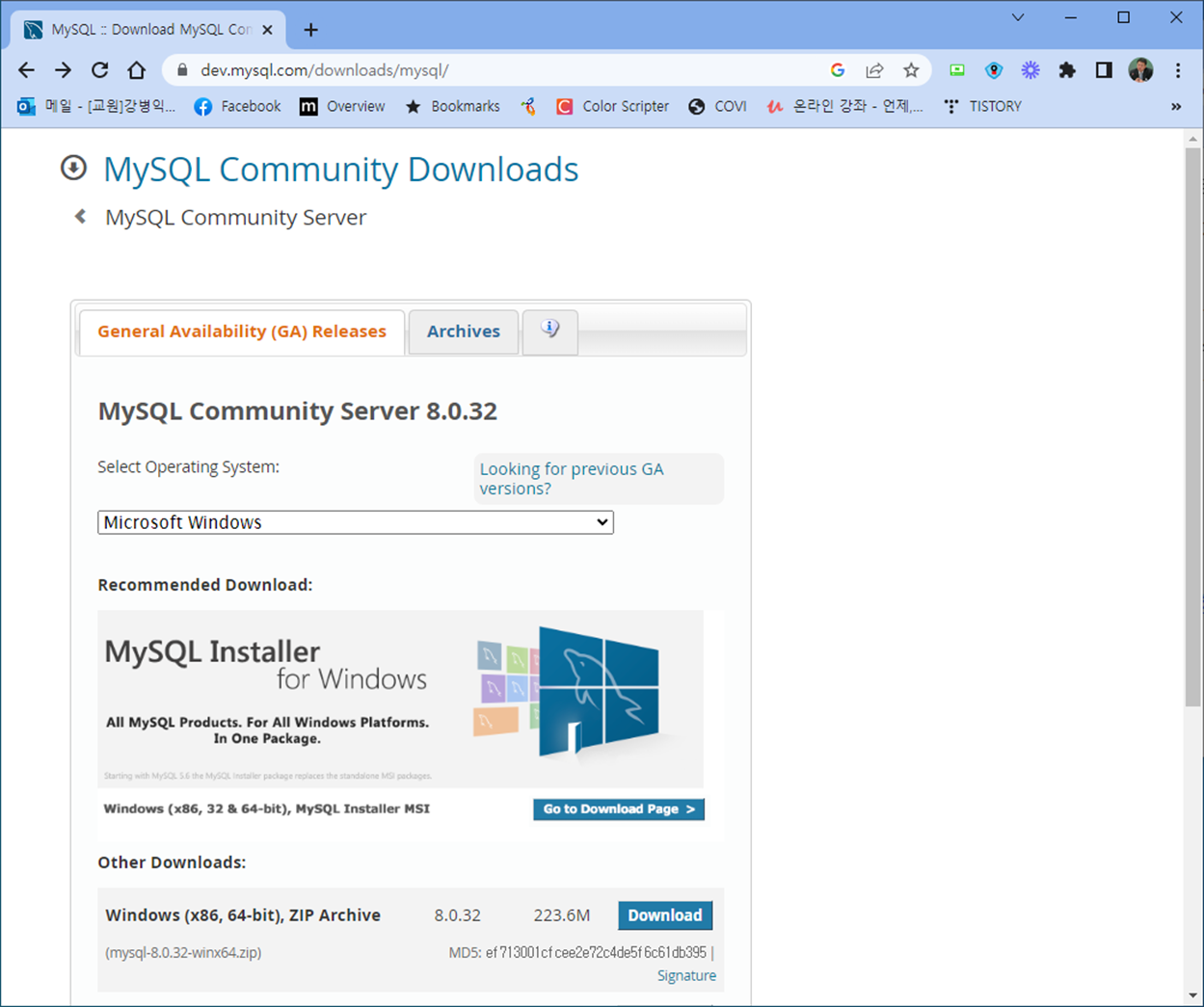This screenshot has width=1204, height=1007.
Task: Open a new browser tab
Action: pyautogui.click(x=310, y=30)
